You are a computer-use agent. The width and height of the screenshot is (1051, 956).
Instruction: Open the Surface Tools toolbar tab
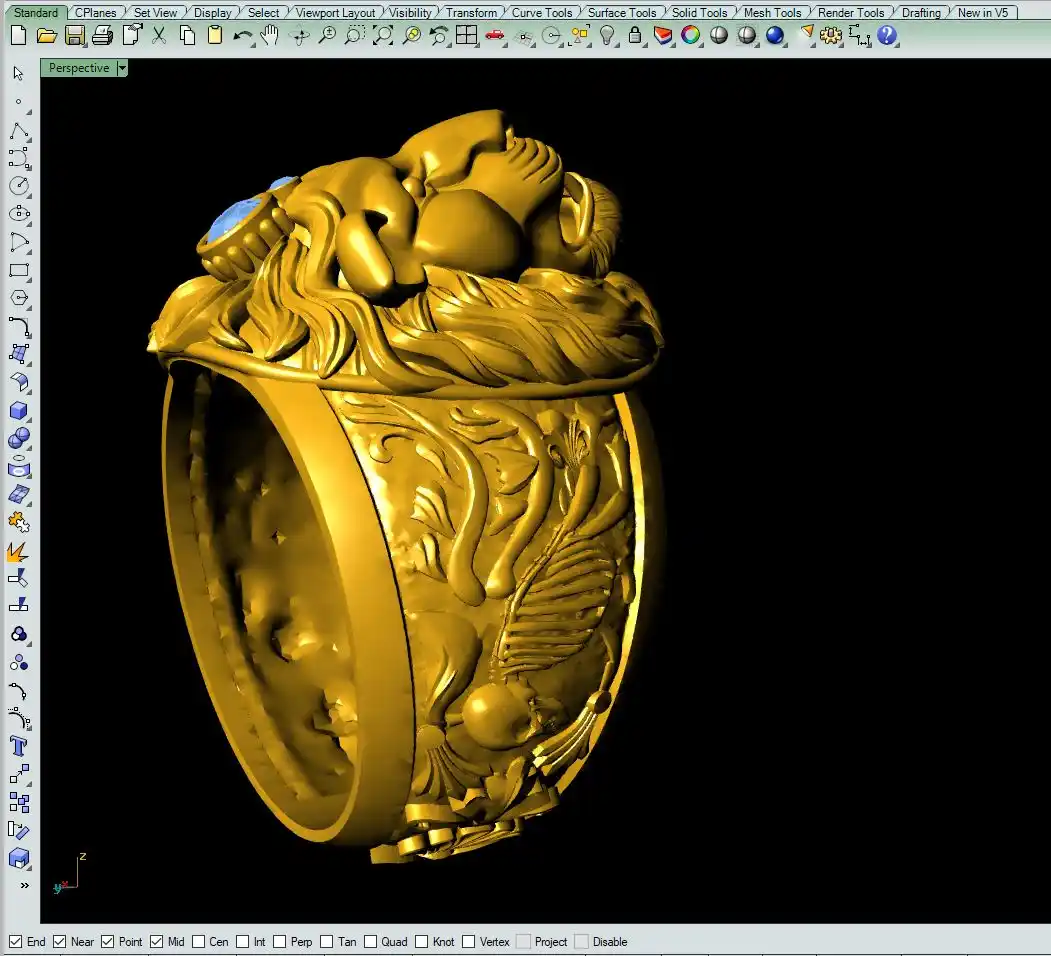point(621,13)
